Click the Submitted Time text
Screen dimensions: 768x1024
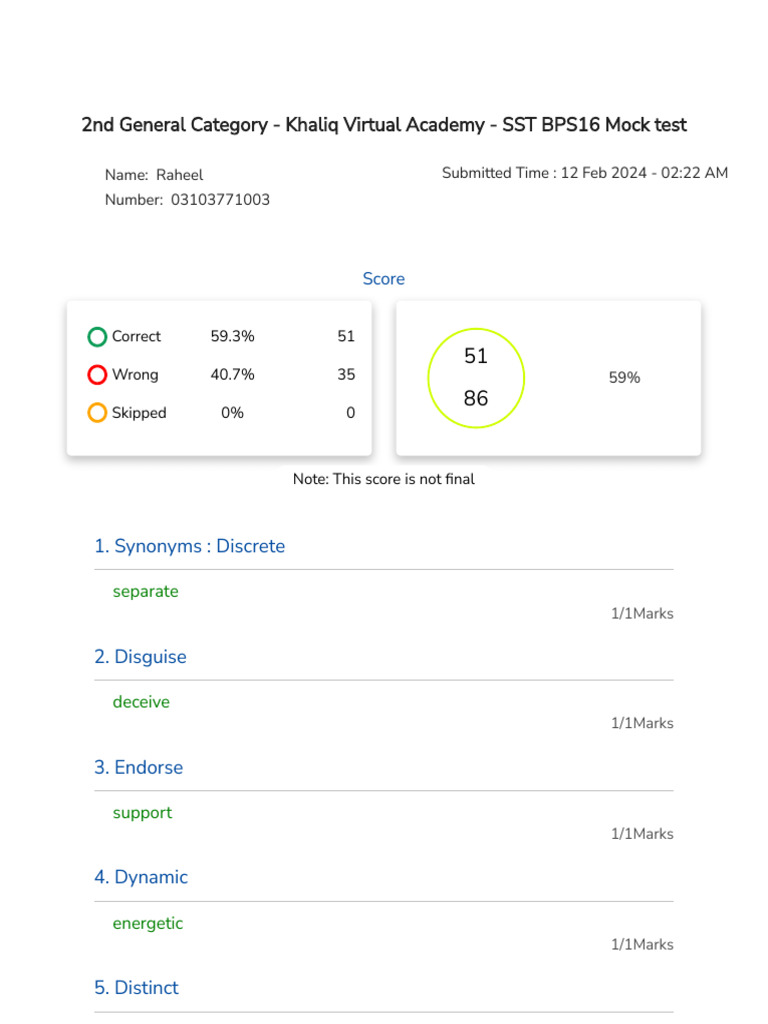tap(585, 173)
